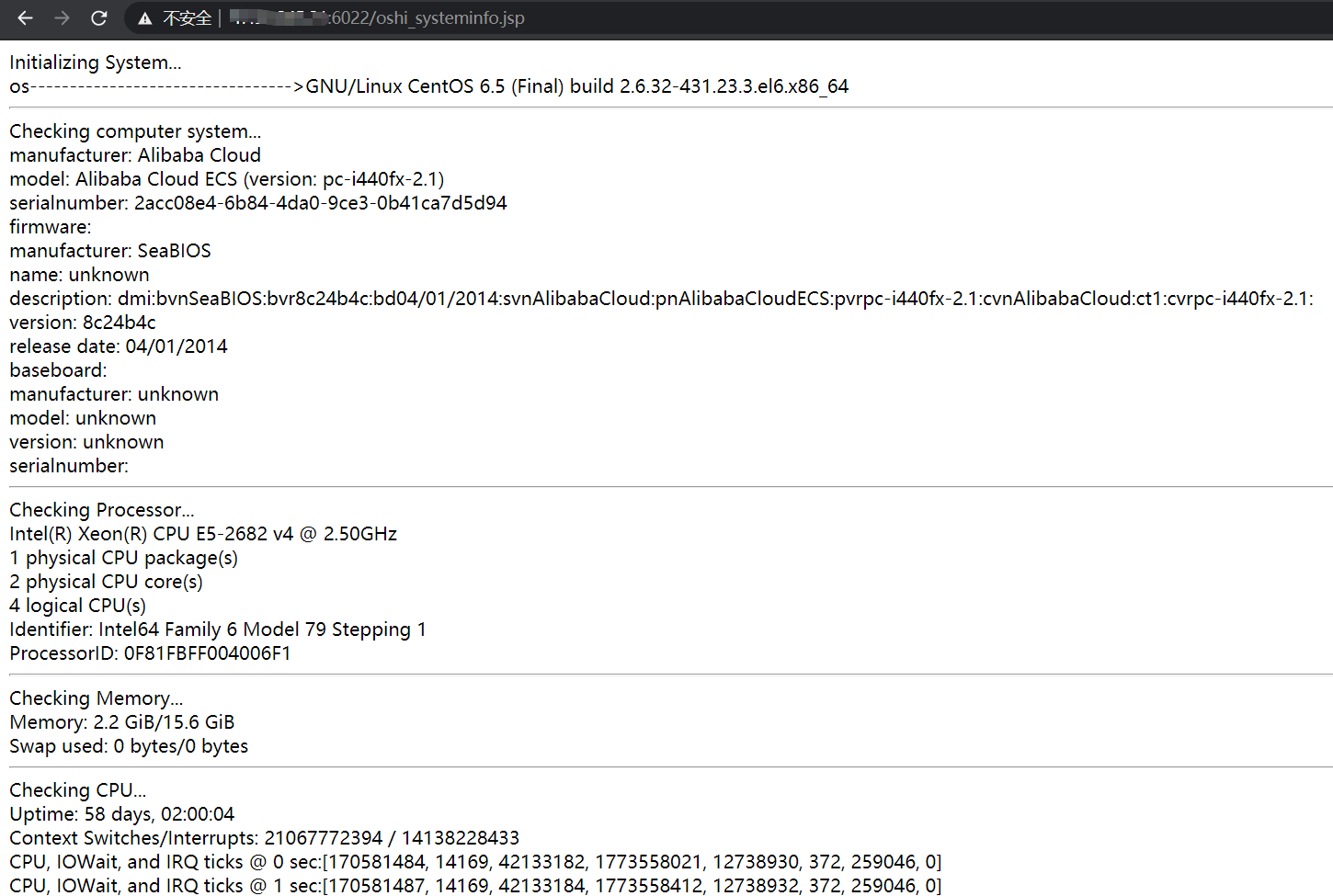Click the browser forward arrow

[x=62, y=17]
